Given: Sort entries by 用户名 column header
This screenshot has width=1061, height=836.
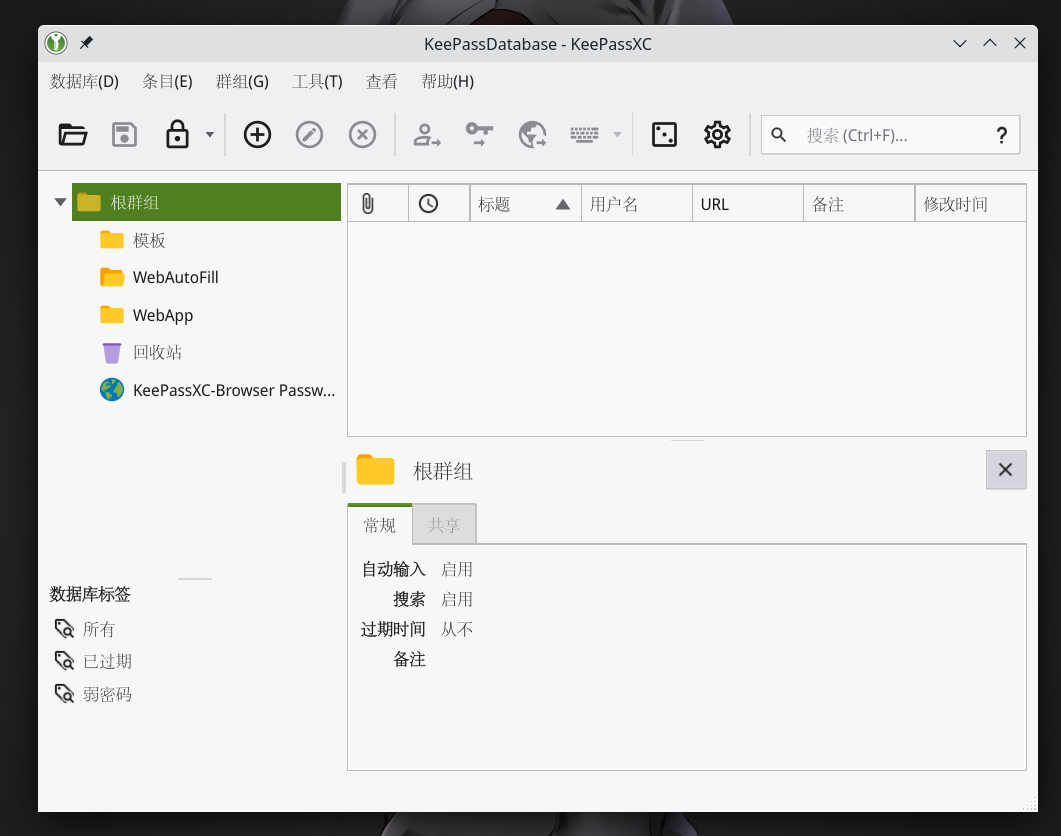Looking at the screenshot, I should (x=637, y=203).
